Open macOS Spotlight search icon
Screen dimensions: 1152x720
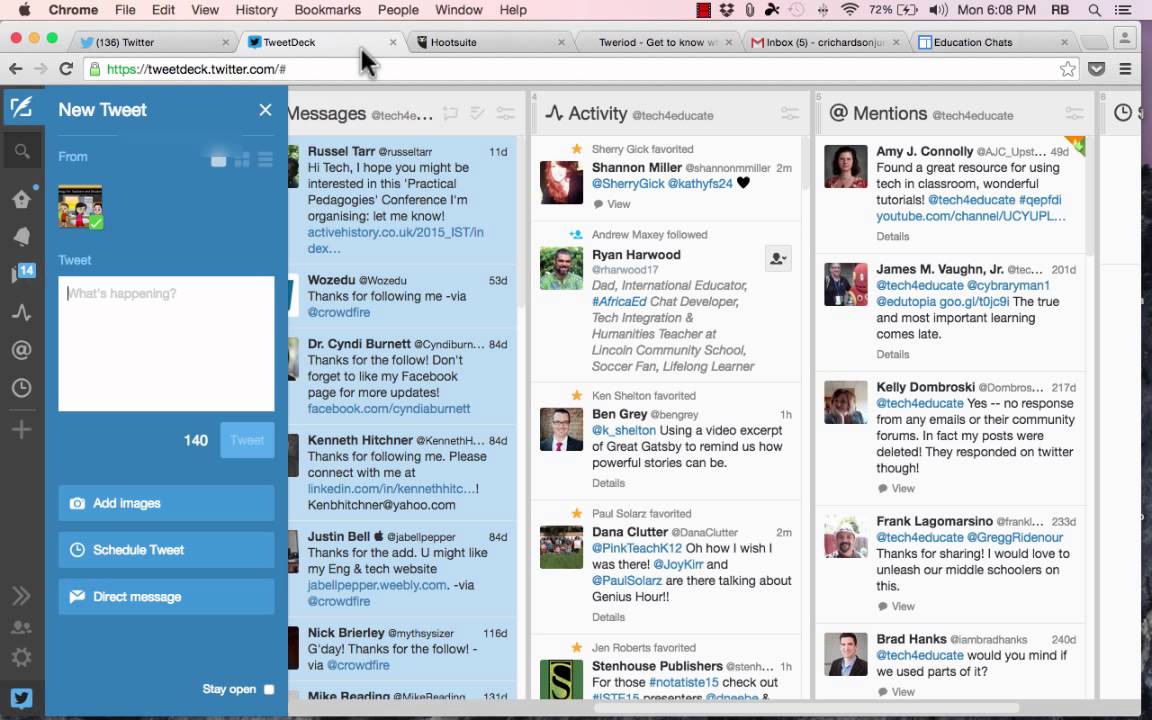click(x=1095, y=10)
